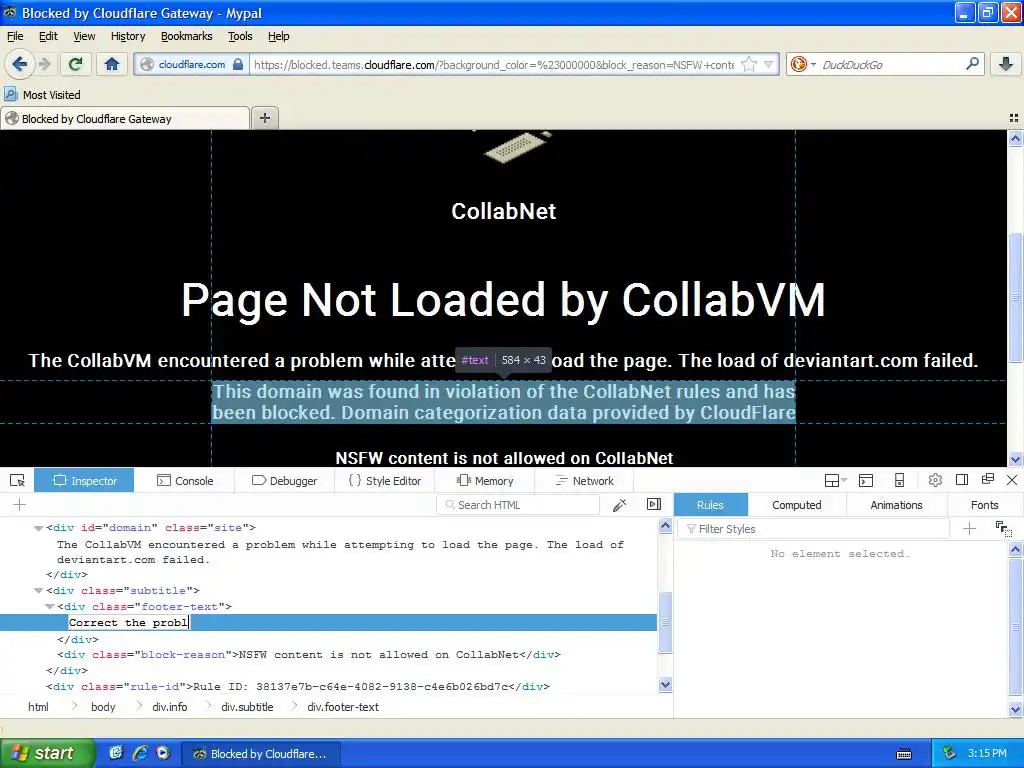Bookmark this page with the star icon
1024x768 pixels.
pyautogui.click(x=749, y=64)
